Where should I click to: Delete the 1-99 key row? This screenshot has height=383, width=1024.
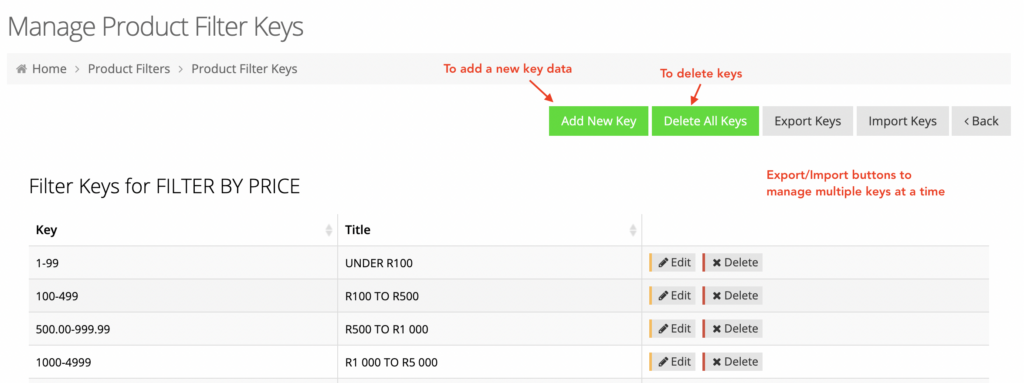coord(733,263)
